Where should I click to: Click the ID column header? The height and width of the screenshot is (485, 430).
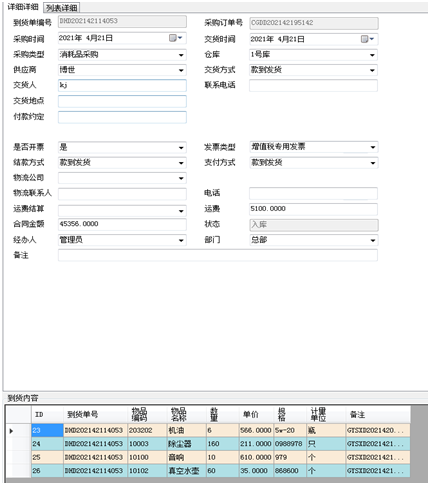[x=47, y=415]
